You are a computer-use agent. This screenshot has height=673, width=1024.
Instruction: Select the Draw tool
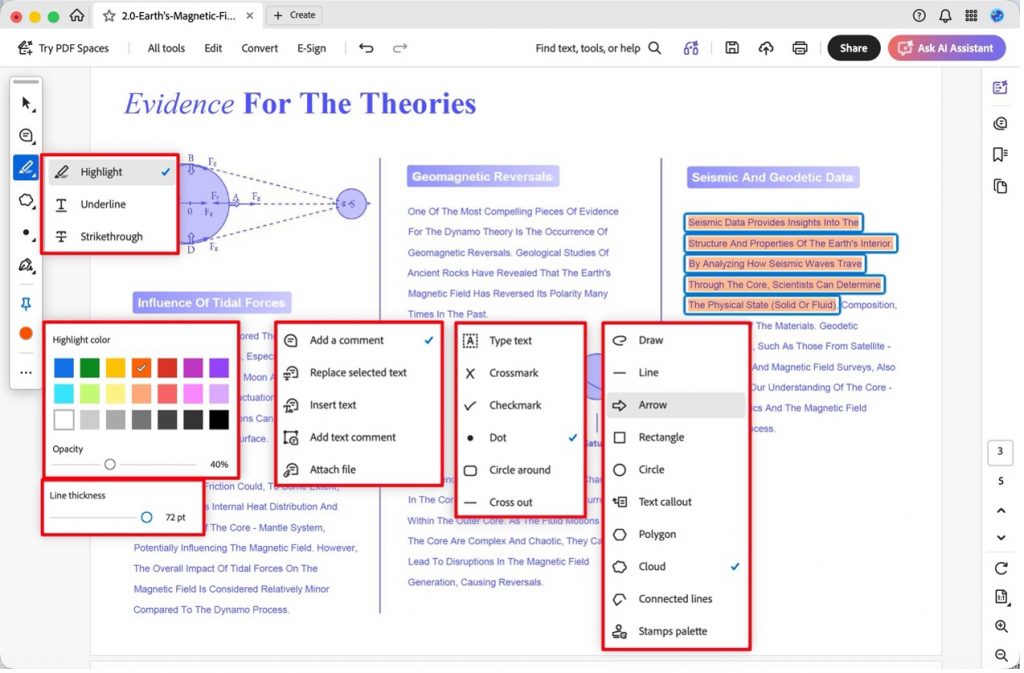pos(676,340)
